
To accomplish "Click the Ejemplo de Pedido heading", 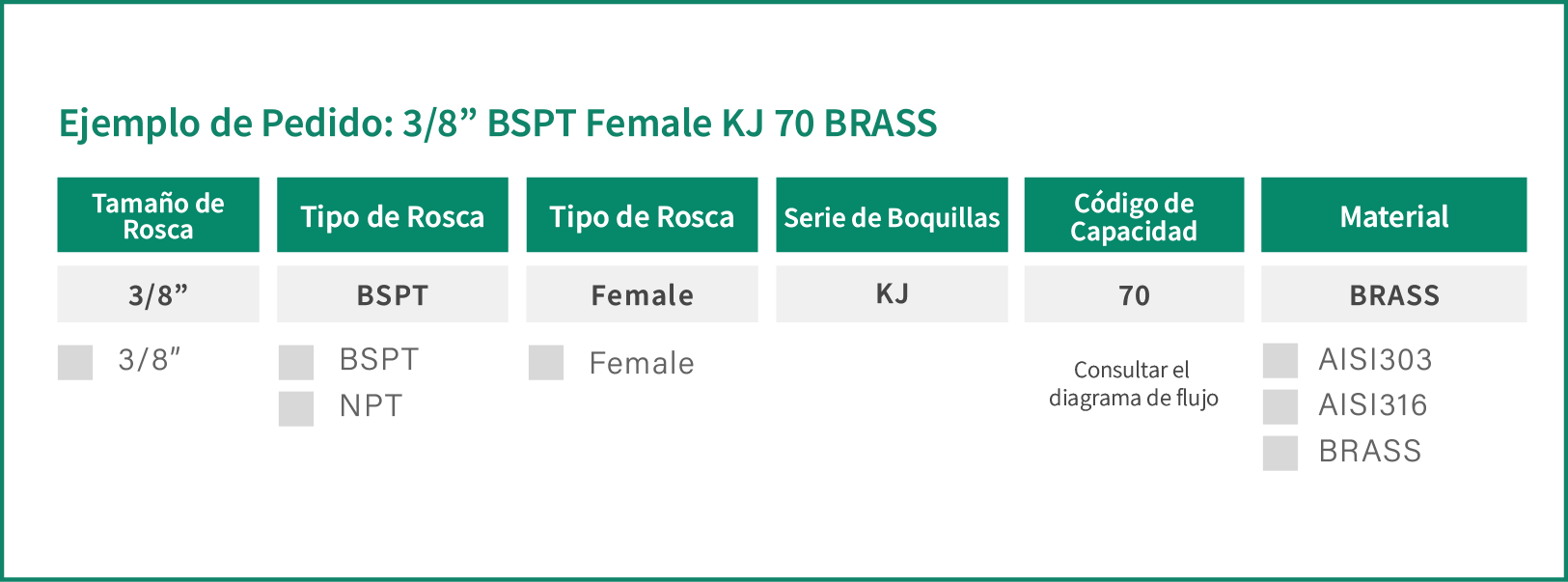I will click(498, 124).
